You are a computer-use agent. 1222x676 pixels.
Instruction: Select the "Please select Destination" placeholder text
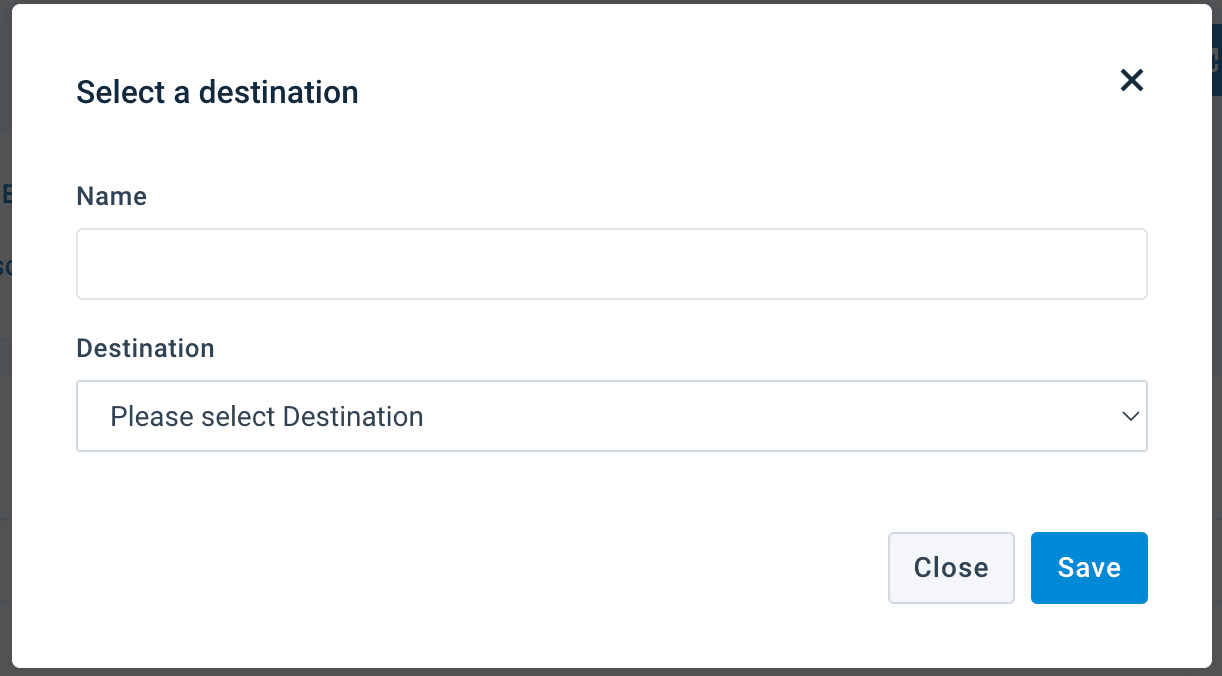point(267,416)
